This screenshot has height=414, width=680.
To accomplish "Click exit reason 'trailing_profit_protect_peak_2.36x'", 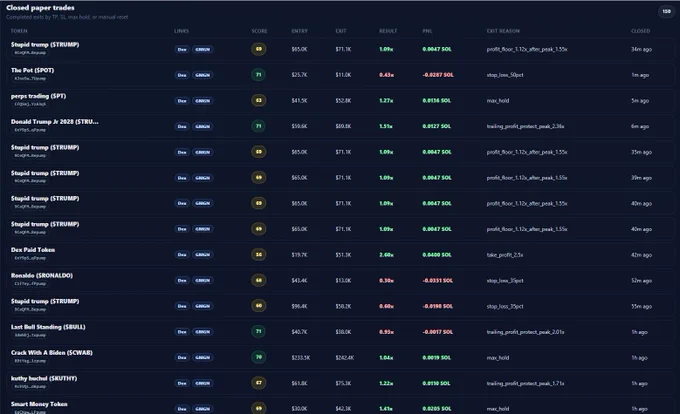I will point(525,127).
